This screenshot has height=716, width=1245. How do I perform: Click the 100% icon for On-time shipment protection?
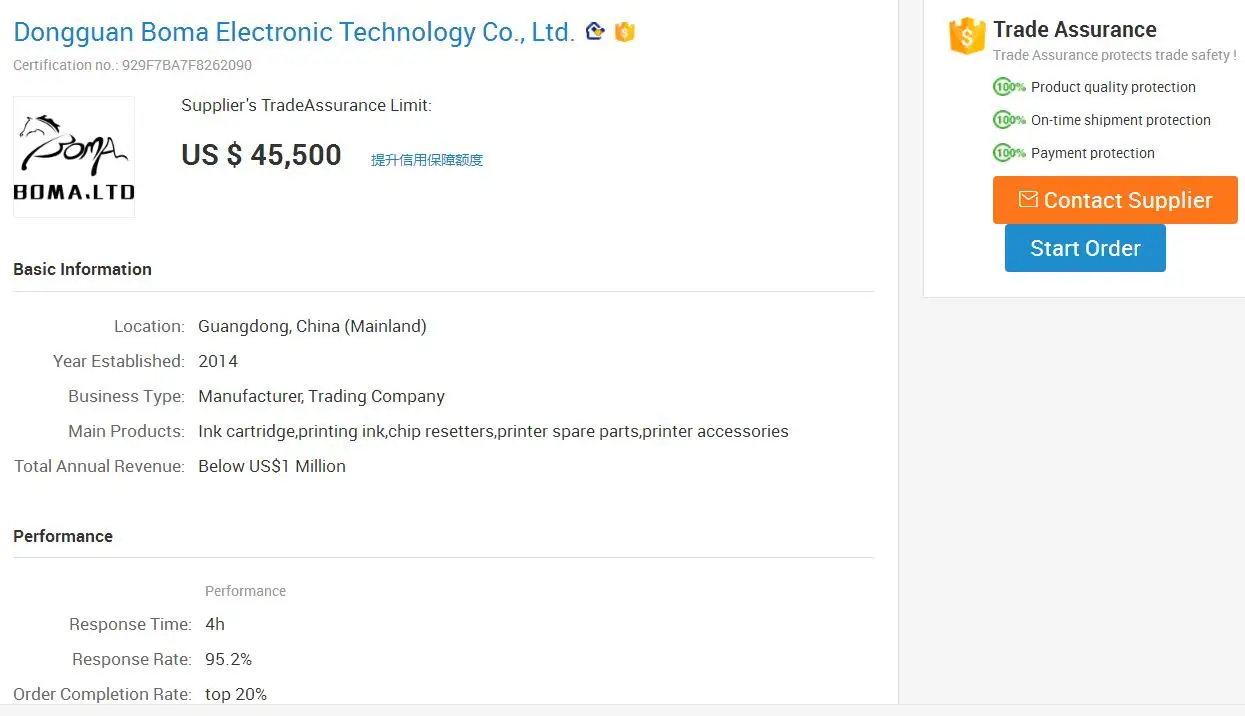1009,120
